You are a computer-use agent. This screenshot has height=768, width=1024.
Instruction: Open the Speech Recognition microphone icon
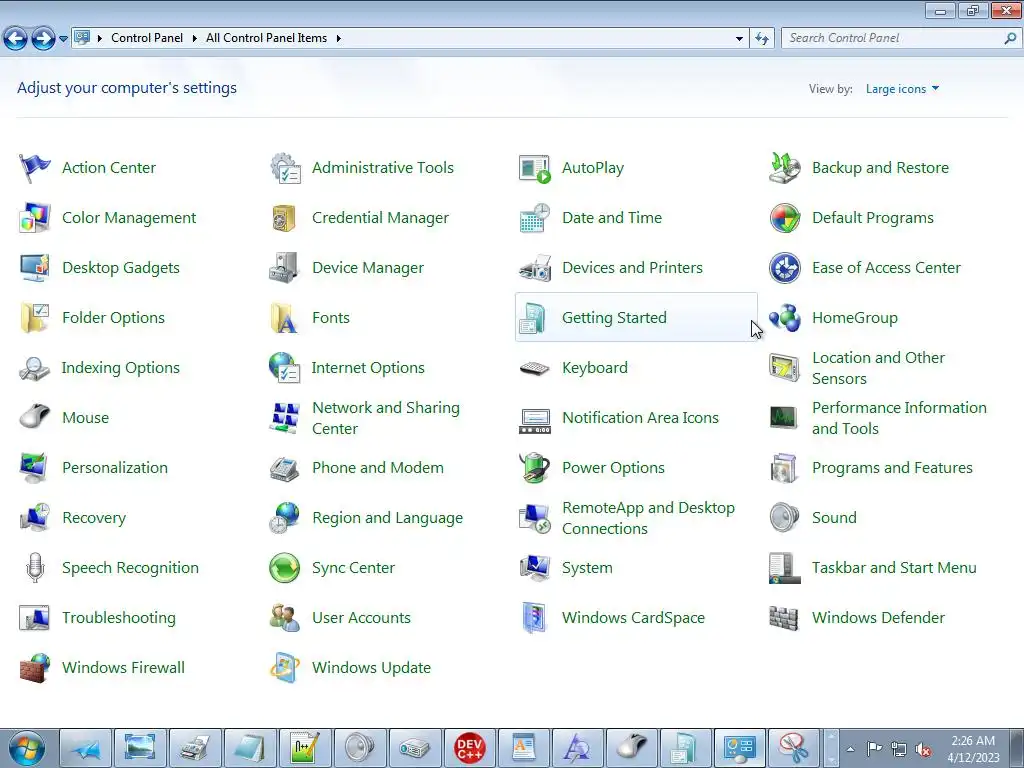tap(35, 568)
